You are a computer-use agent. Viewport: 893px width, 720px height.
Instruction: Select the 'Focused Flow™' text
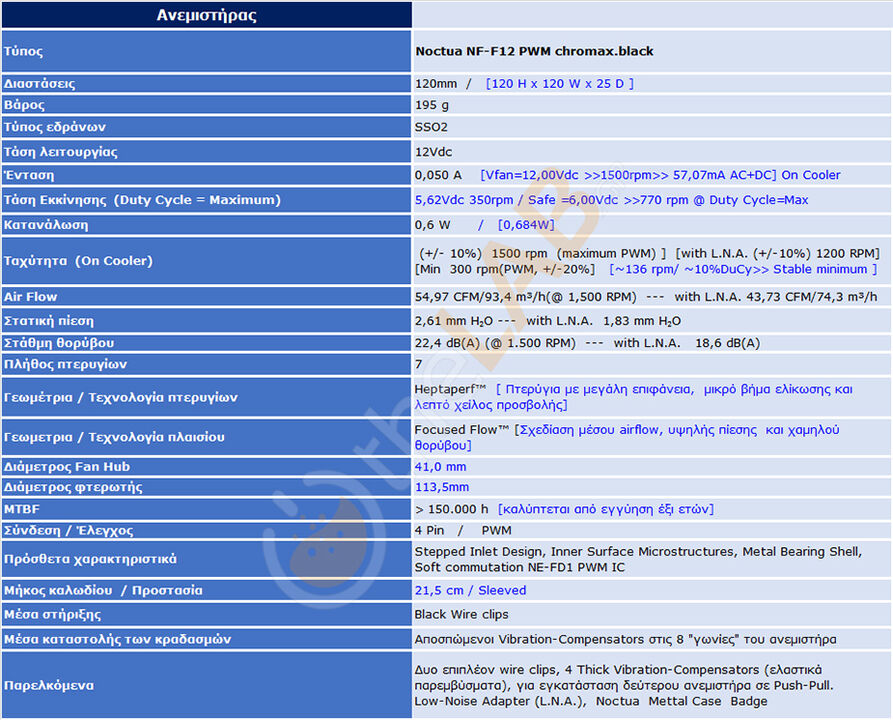tap(461, 430)
